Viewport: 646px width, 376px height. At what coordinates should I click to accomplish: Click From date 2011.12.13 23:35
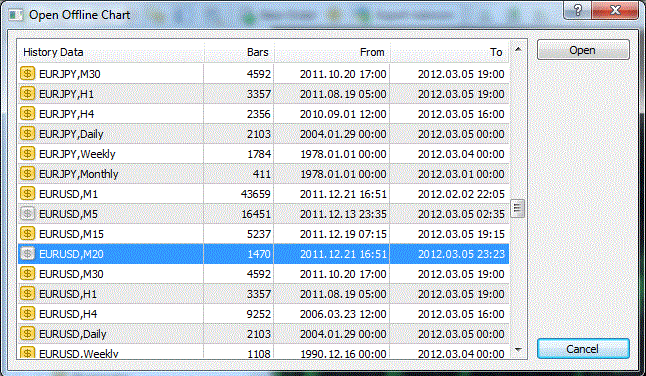pyautogui.click(x=343, y=214)
